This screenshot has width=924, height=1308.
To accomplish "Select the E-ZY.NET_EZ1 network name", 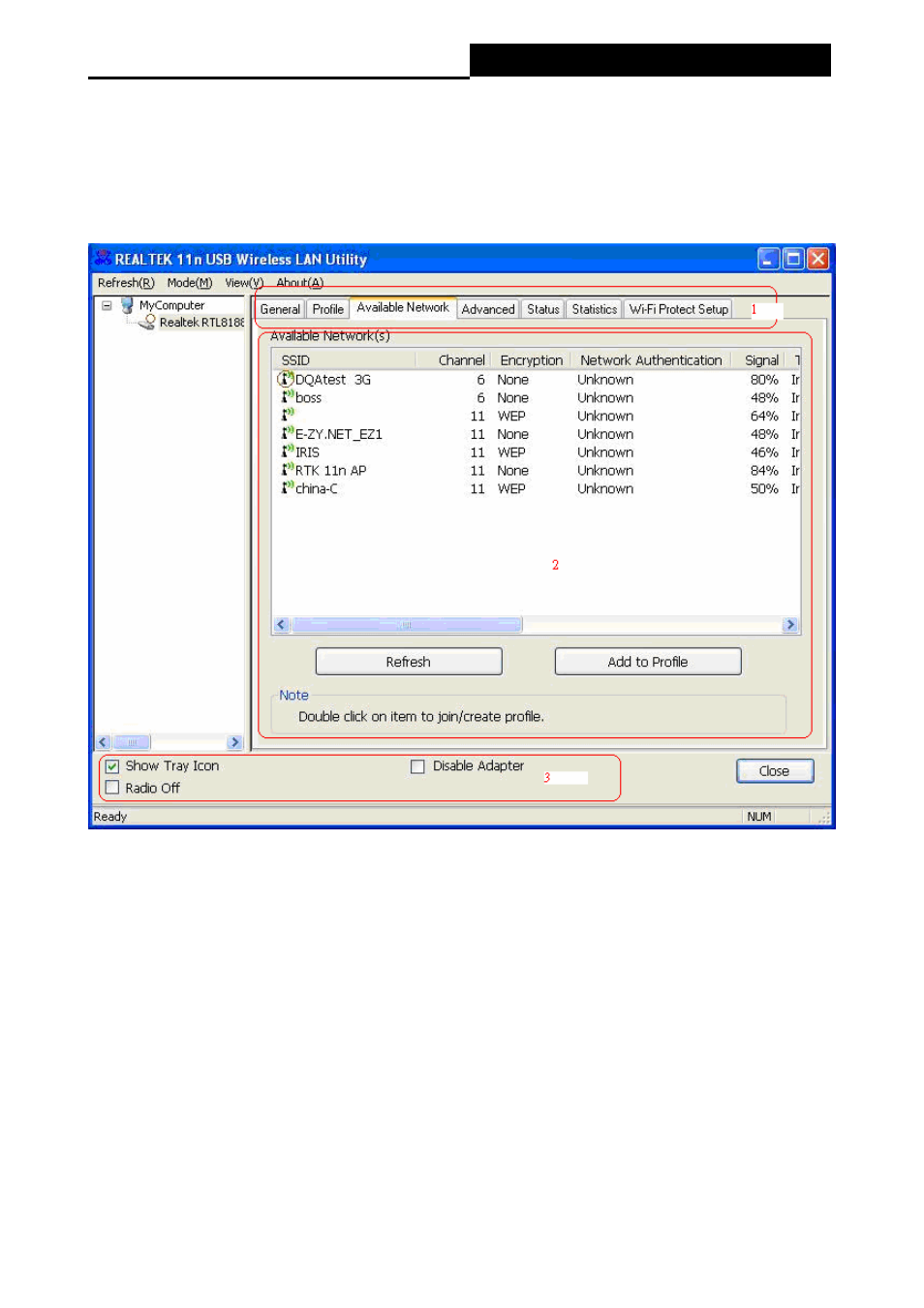I will click(339, 434).
